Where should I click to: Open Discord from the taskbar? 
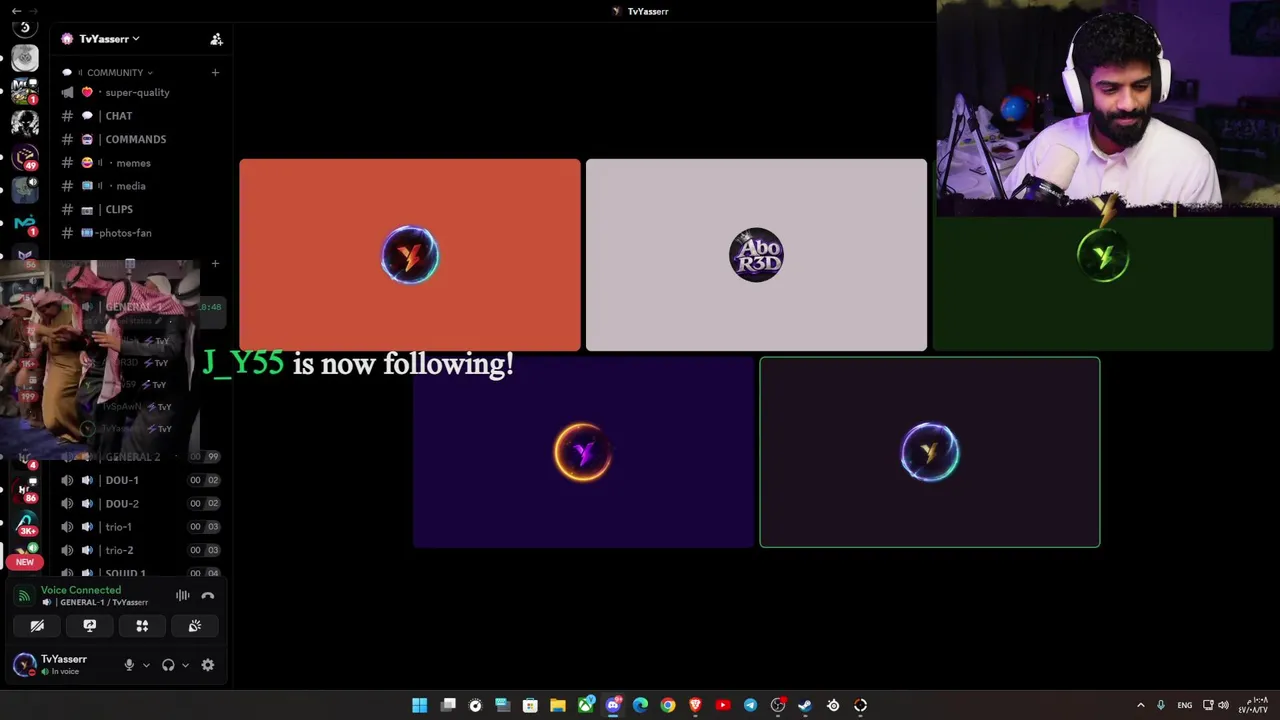coord(613,706)
